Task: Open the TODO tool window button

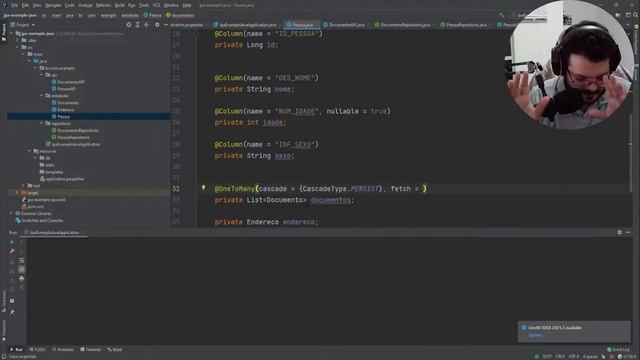Action: click(x=38, y=350)
